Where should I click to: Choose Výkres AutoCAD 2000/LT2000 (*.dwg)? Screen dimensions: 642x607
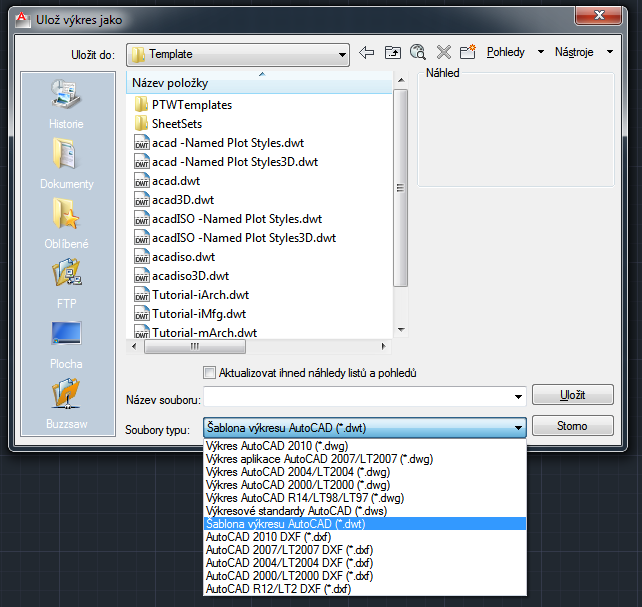(x=364, y=485)
